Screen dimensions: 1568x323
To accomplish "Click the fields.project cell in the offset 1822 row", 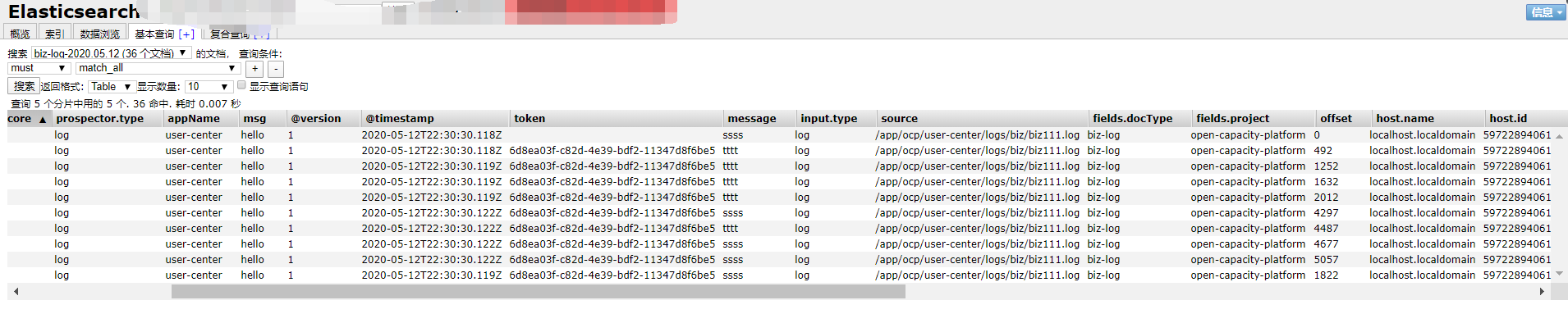I will tap(1248, 275).
